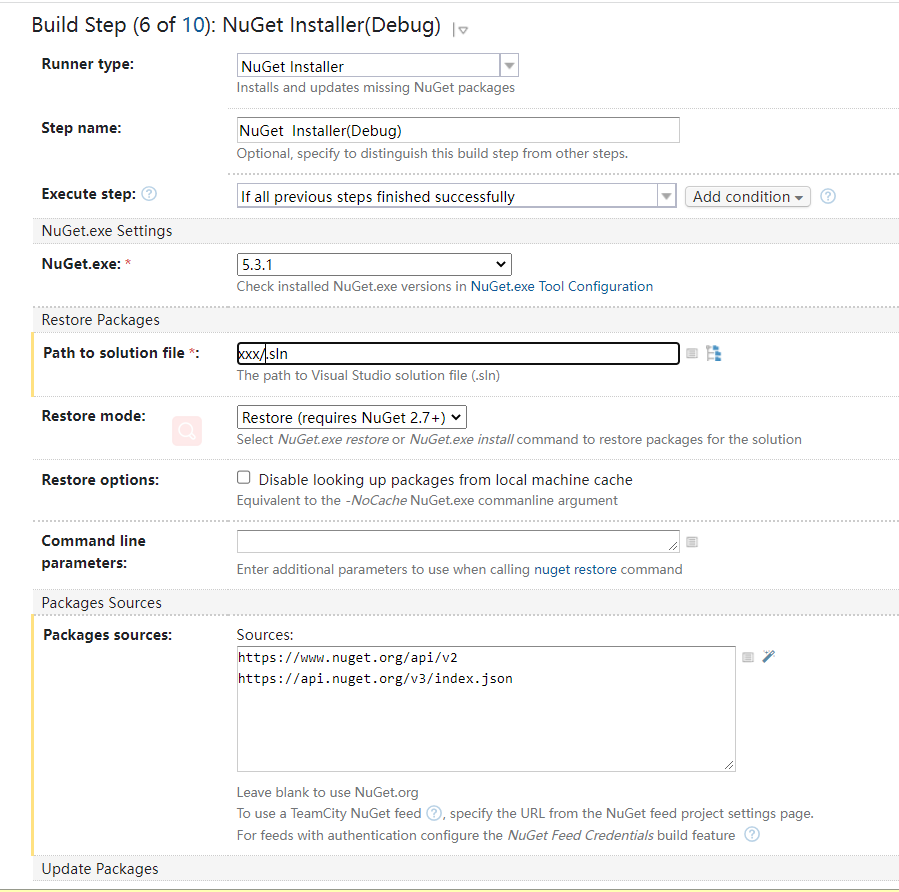Click the arrow beside the build step title
The height and width of the screenshot is (892, 899).
click(x=461, y=30)
